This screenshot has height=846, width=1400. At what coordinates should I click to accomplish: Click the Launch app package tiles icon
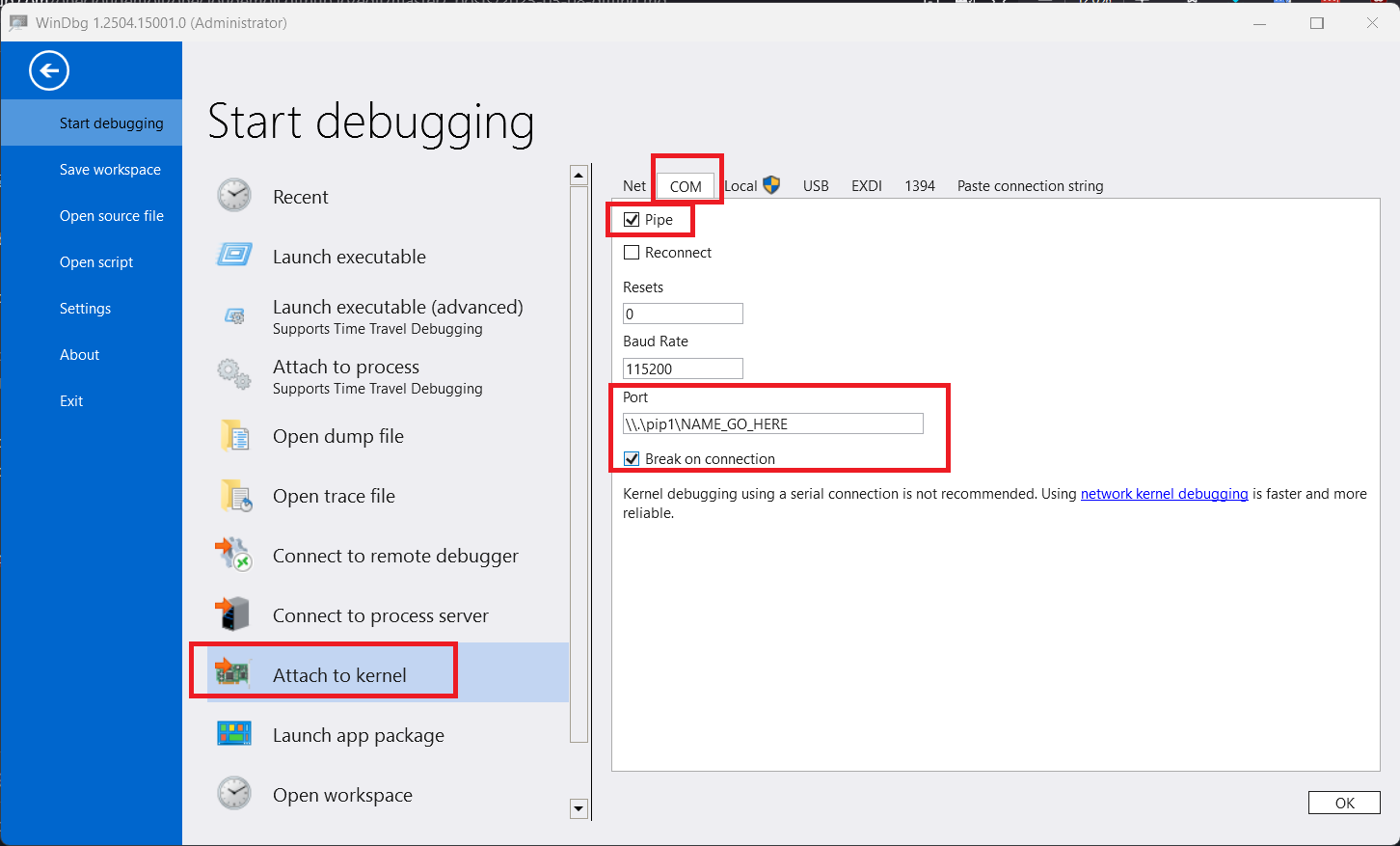(x=234, y=734)
